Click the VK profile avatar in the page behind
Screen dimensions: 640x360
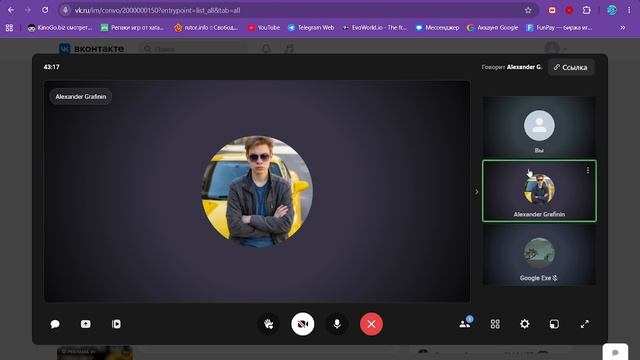click(x=552, y=49)
